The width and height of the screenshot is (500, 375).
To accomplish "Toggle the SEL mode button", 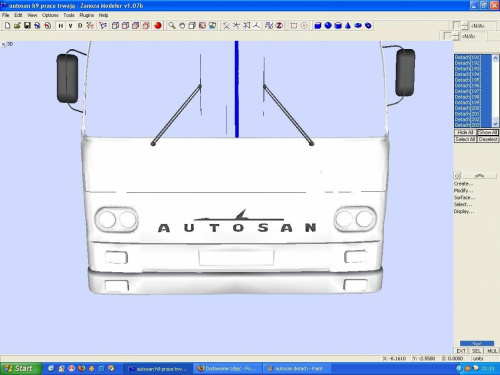I will [x=476, y=351].
